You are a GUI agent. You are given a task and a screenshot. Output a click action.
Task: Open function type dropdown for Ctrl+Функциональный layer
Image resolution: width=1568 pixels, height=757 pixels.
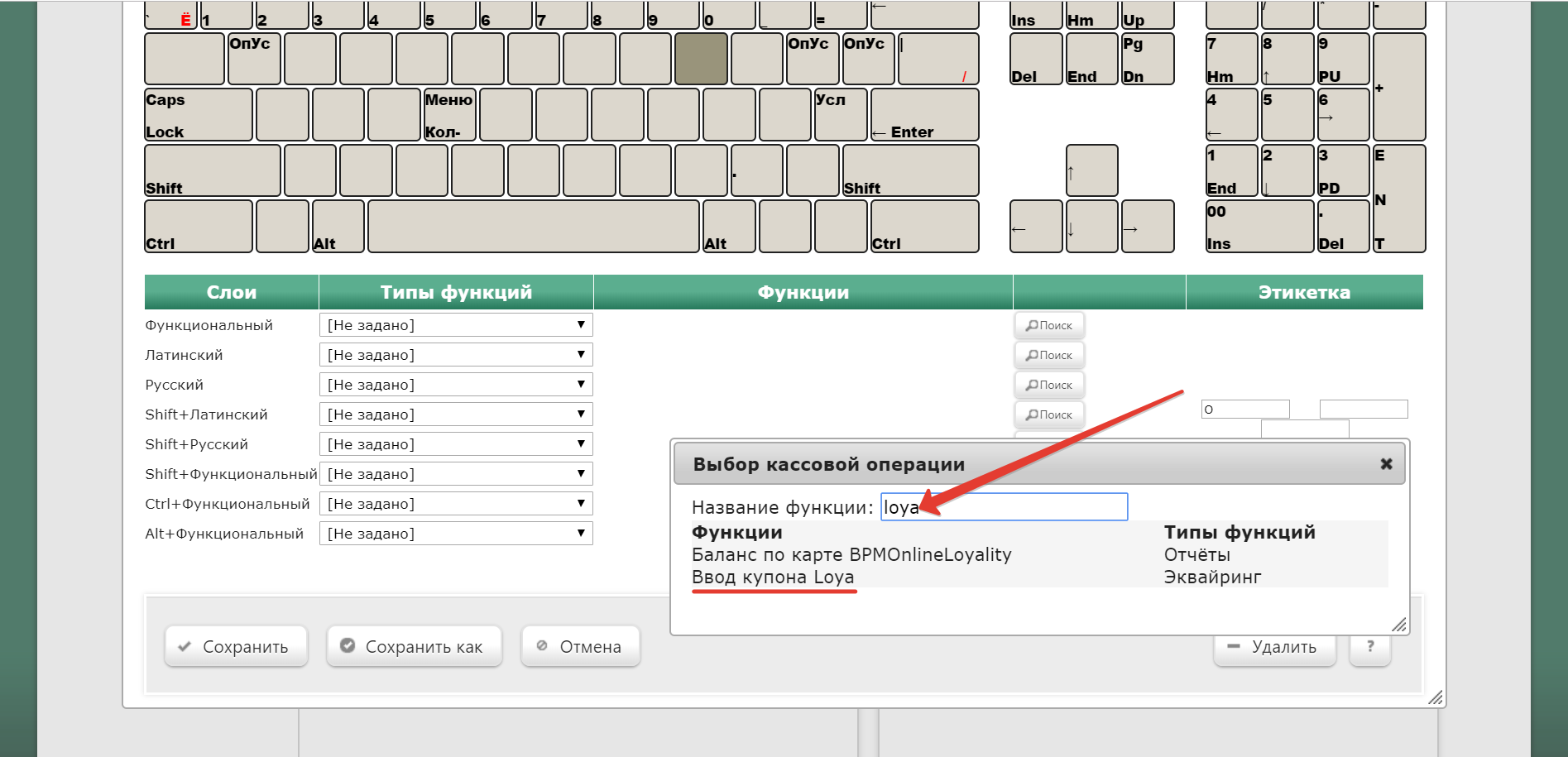[x=456, y=504]
